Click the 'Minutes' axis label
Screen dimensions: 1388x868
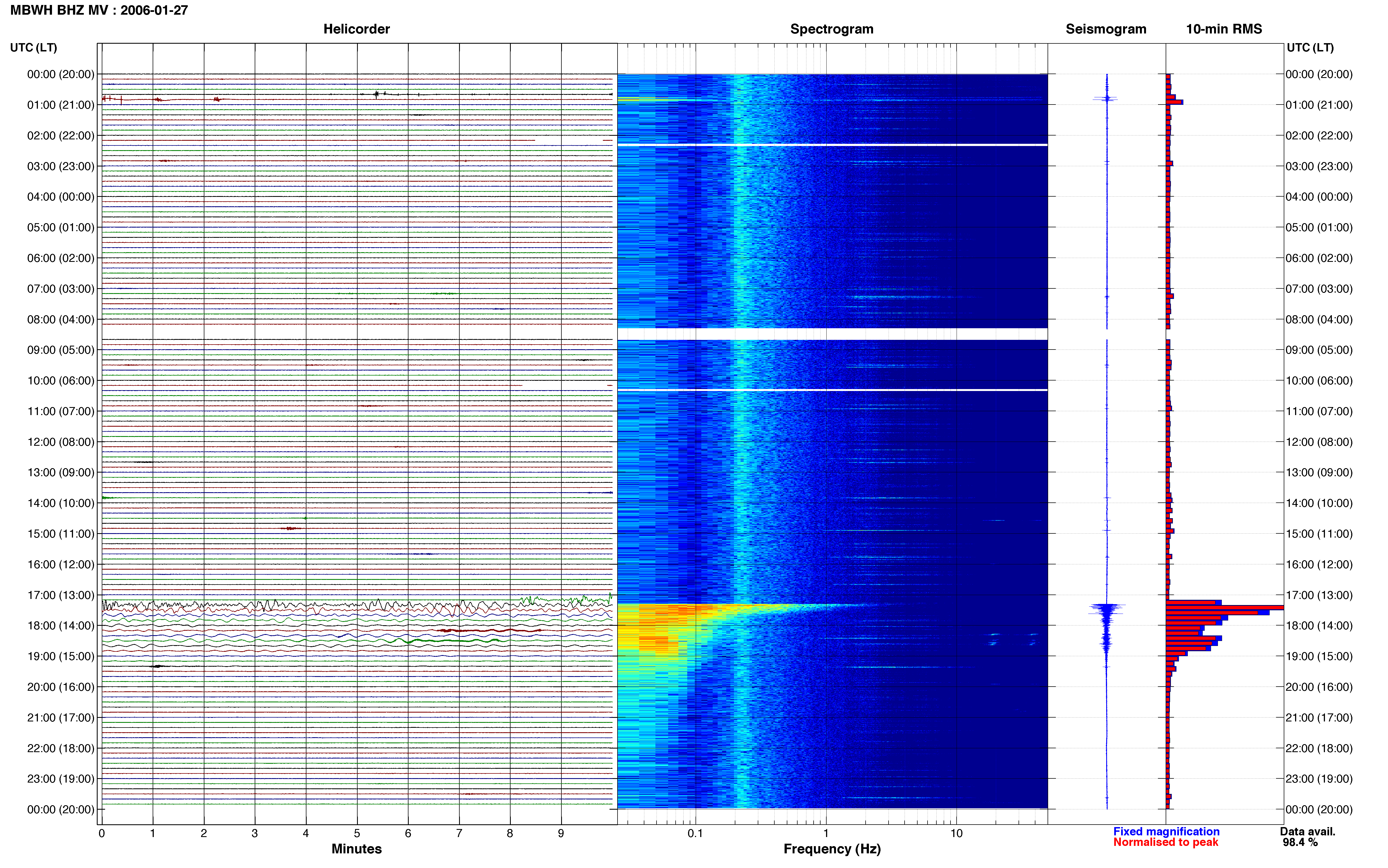pyautogui.click(x=356, y=849)
